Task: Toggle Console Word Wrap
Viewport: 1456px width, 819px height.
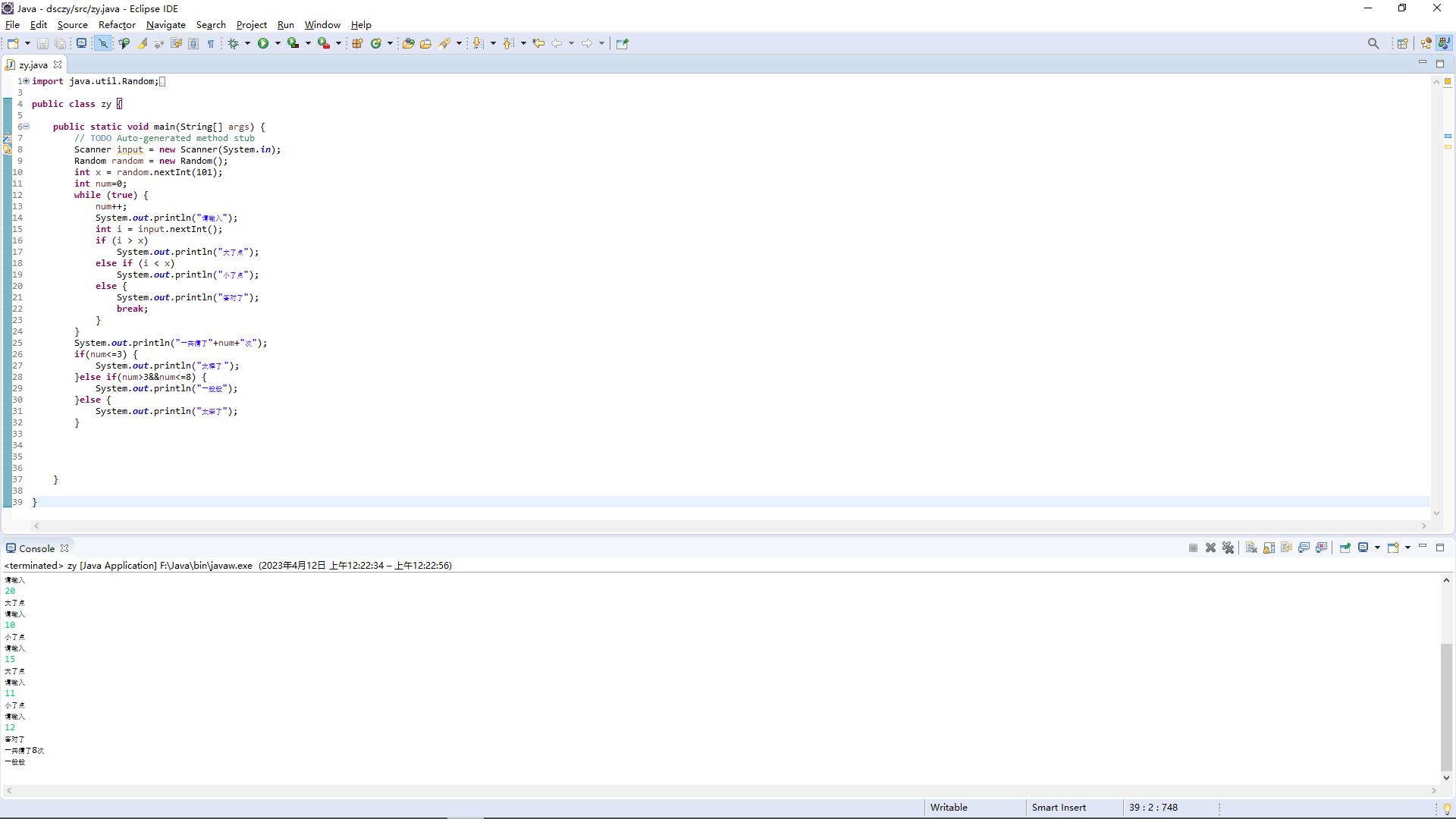Action: pos(1286,548)
